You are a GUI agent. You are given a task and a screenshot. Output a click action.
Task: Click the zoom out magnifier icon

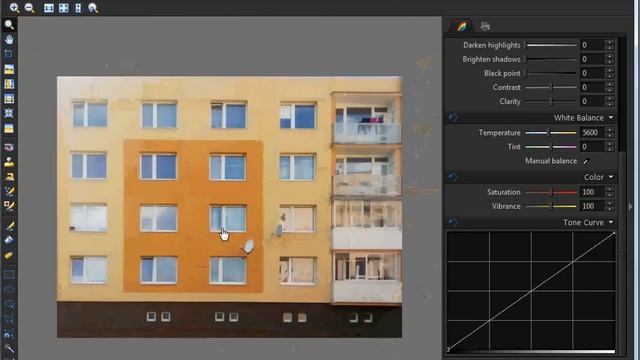[x=29, y=8]
